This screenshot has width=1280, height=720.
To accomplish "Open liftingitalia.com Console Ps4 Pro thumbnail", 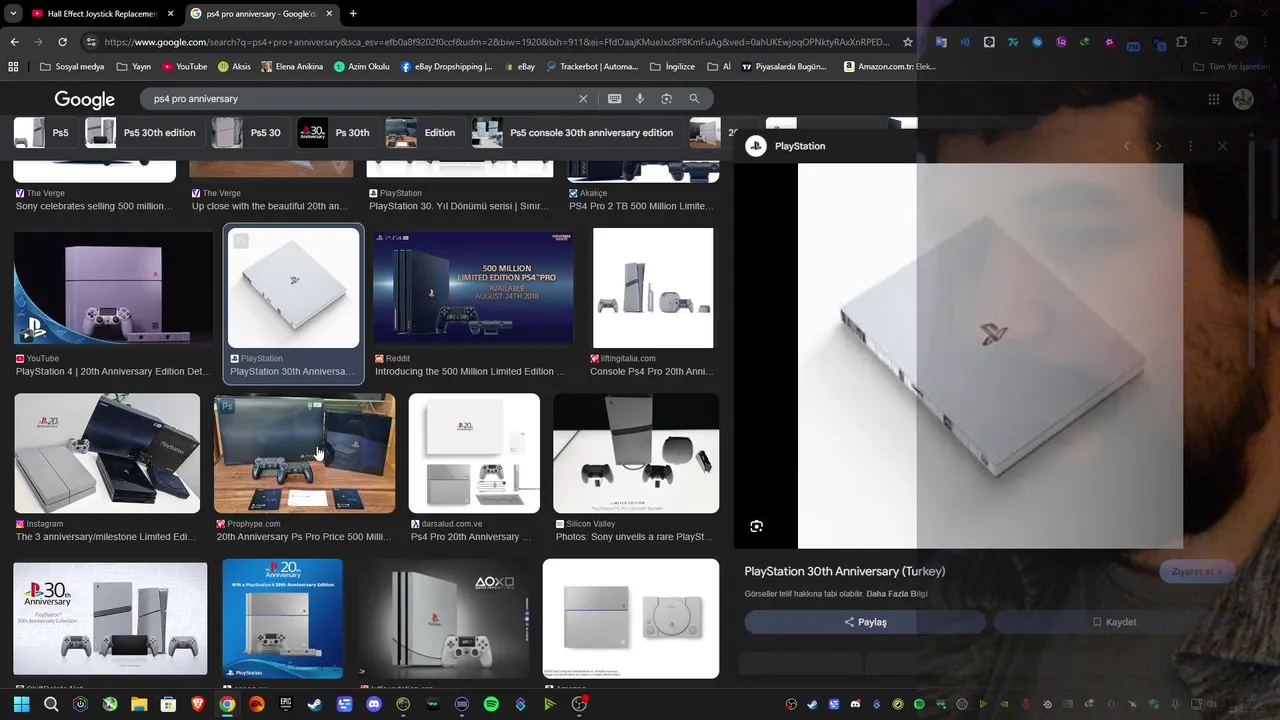I will coord(653,288).
